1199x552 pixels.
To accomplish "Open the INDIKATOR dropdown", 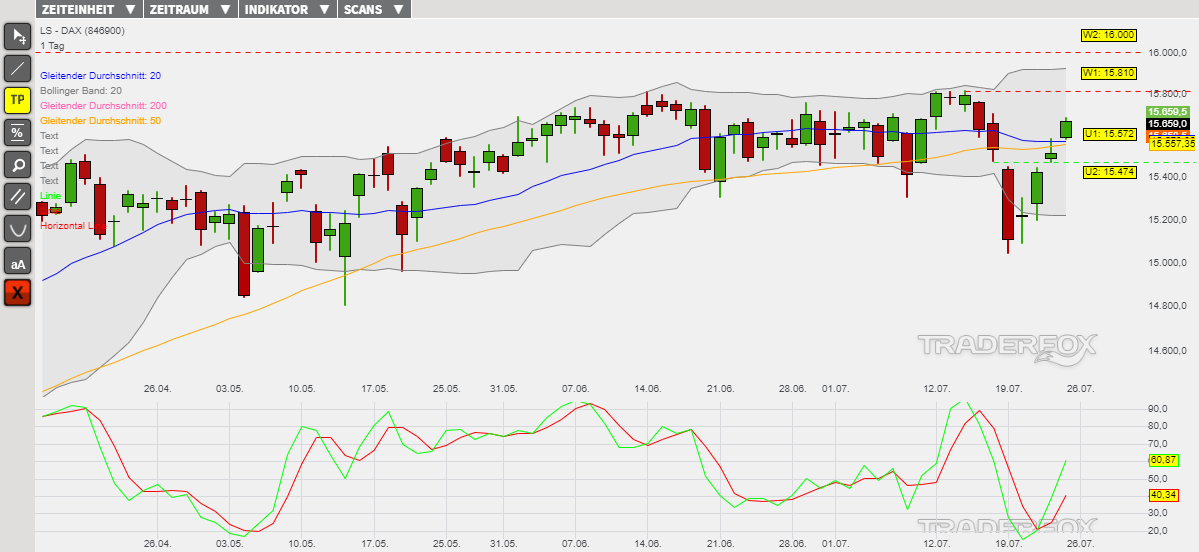I will click(x=287, y=9).
